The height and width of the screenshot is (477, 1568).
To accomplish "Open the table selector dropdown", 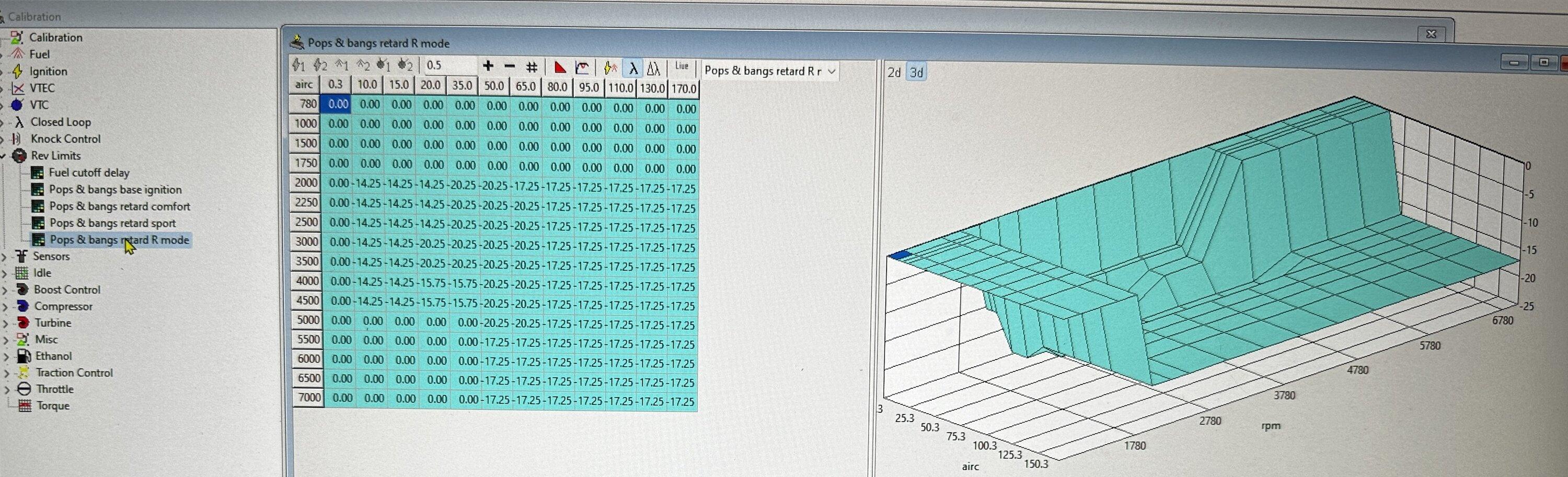I will point(832,71).
